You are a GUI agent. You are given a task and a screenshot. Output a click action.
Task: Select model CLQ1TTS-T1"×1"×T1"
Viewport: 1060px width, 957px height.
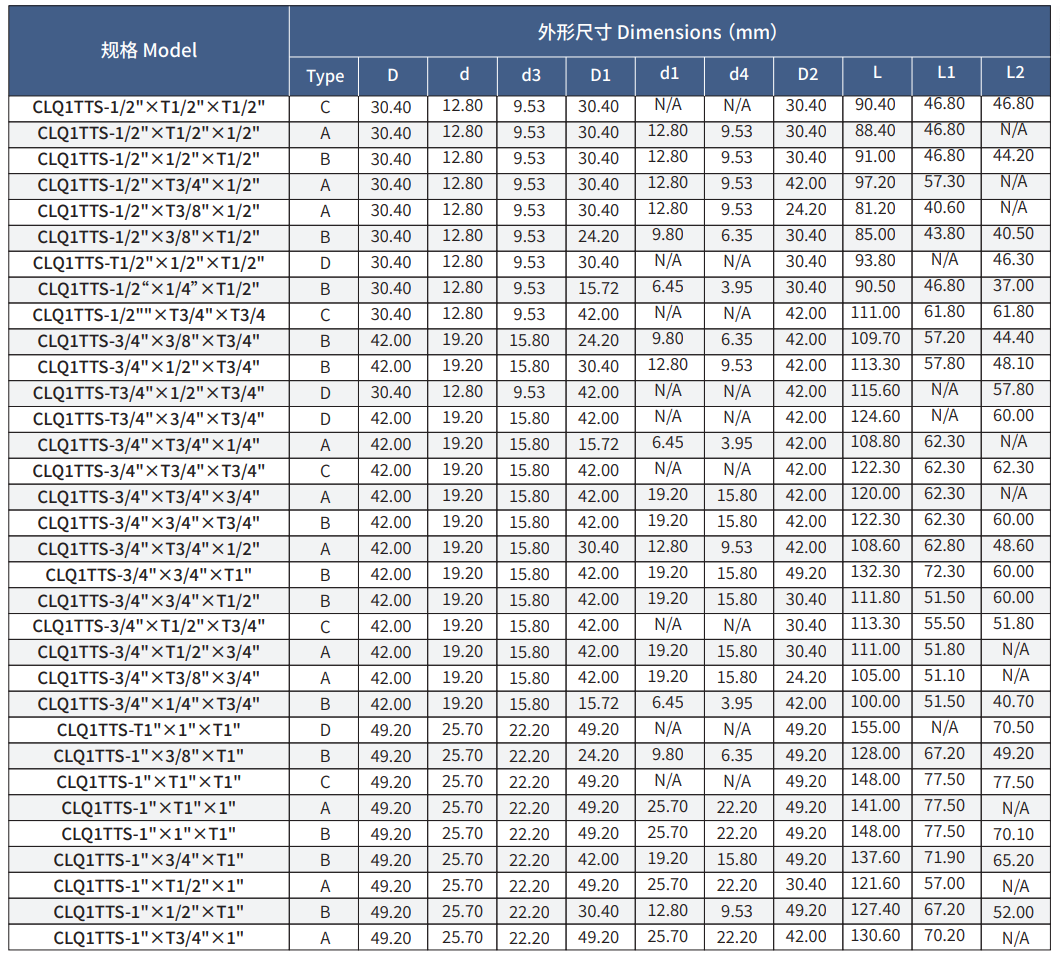point(149,731)
